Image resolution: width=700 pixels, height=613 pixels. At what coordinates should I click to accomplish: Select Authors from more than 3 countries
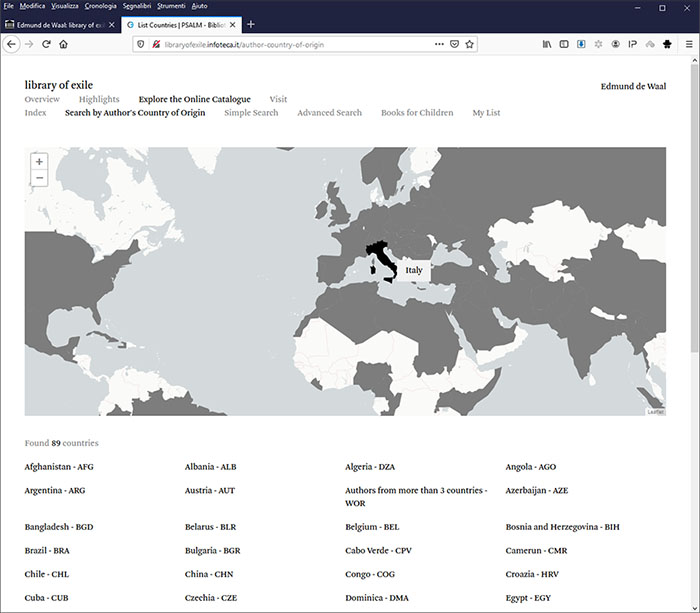pos(416,496)
